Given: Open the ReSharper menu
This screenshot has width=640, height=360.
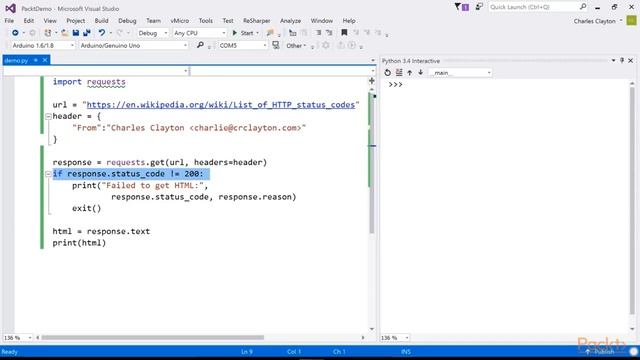Looking at the screenshot, I should (256, 20).
